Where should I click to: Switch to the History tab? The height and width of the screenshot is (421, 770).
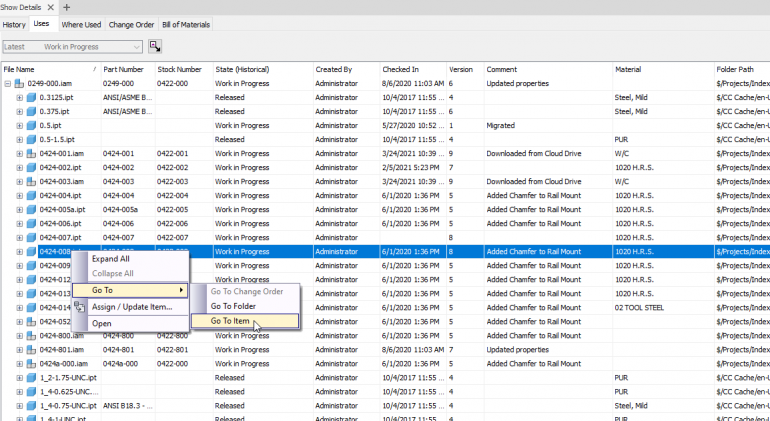pos(14,25)
